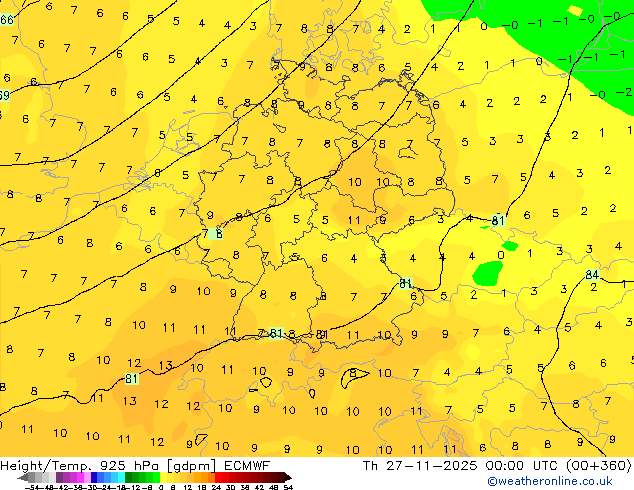The width and height of the screenshot is (634, 490).
Task: Select the dark blue swatch in the legend
Action: coord(94,477)
